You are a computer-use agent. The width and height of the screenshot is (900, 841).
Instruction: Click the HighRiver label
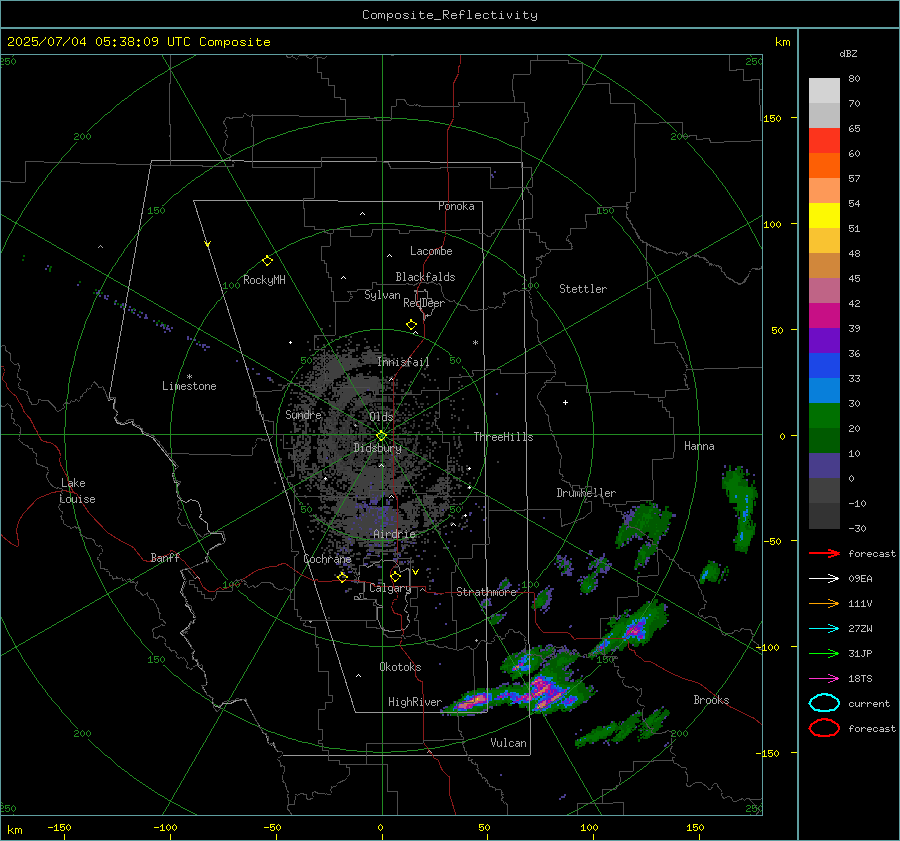coord(415,702)
